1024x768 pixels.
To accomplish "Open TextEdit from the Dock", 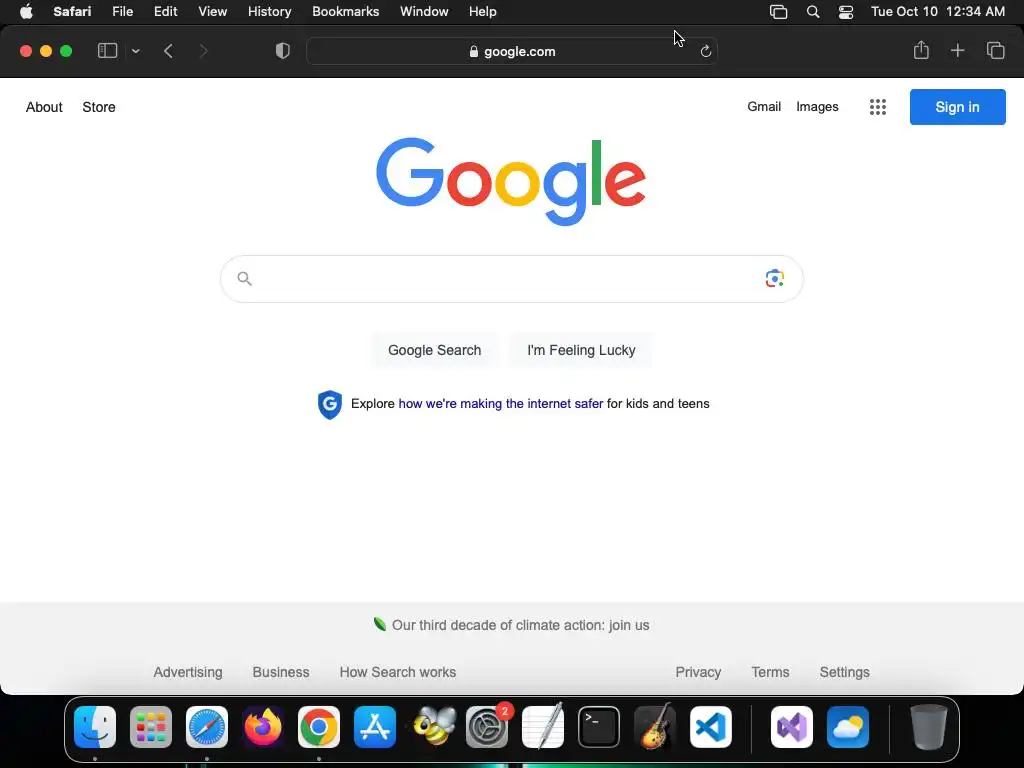I will 543,727.
